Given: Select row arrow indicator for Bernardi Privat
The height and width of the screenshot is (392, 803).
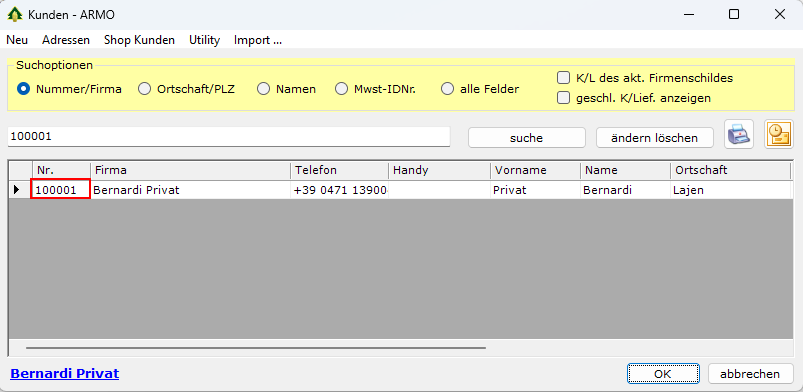Looking at the screenshot, I should pyautogui.click(x=17, y=190).
